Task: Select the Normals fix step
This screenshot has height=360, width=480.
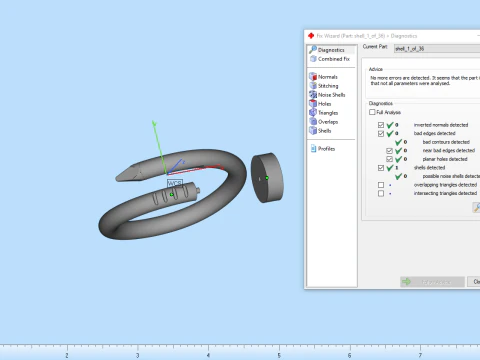Action: pos(323,77)
